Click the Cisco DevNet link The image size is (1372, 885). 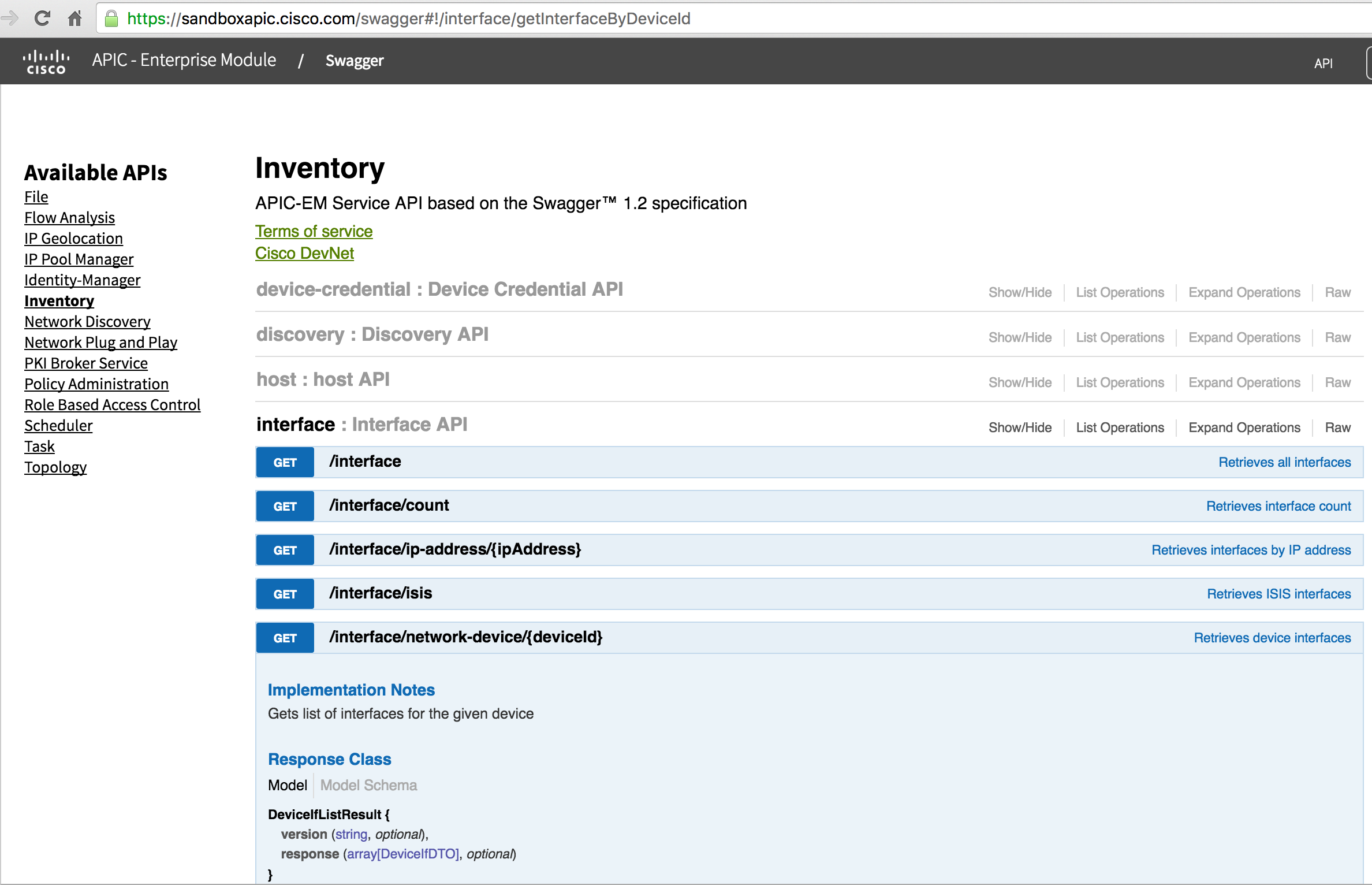[305, 252]
